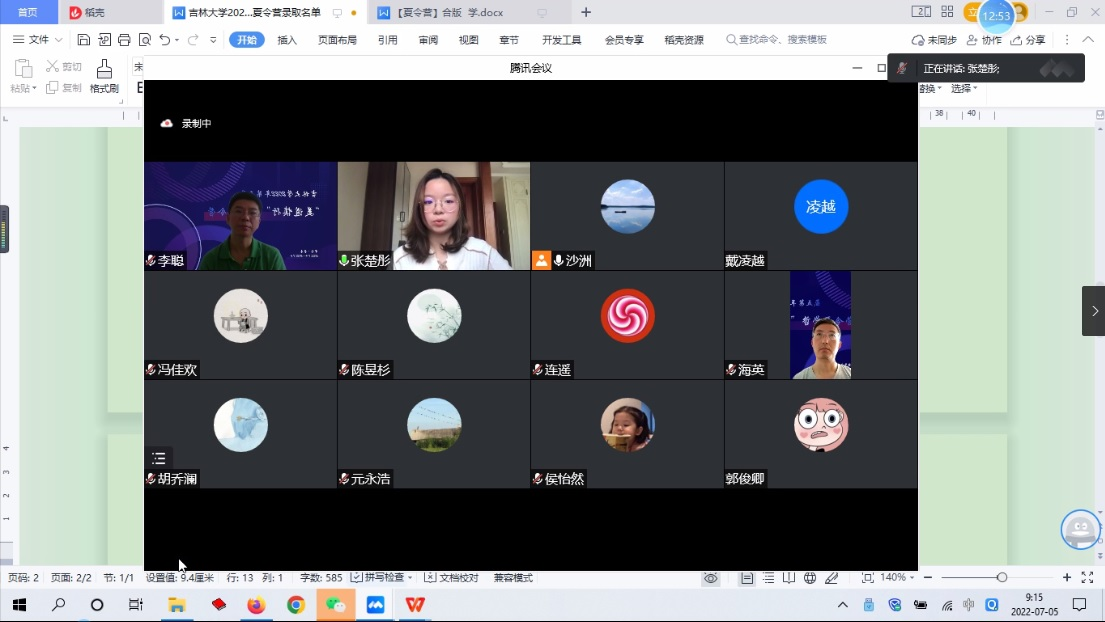Viewport: 1105px width, 622px height.
Task: Click the zoom slider handle
Action: 1001,578
